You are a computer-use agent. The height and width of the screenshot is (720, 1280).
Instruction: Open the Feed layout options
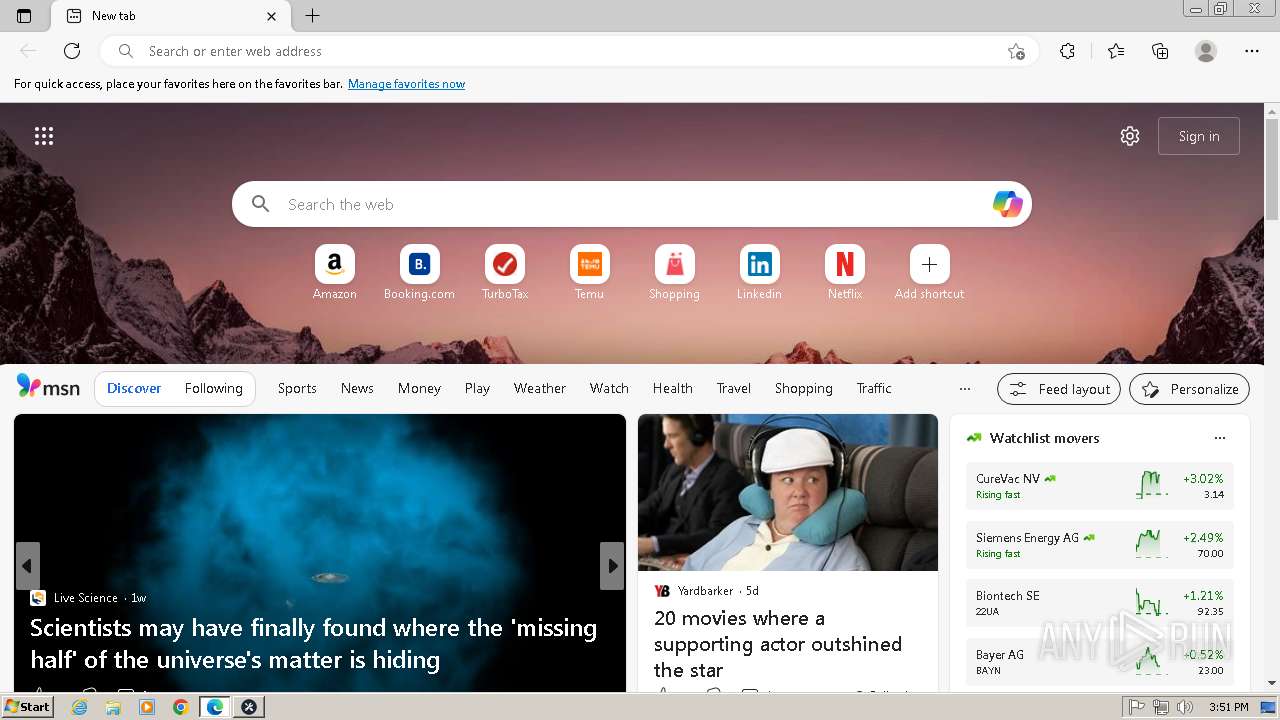pos(1059,389)
